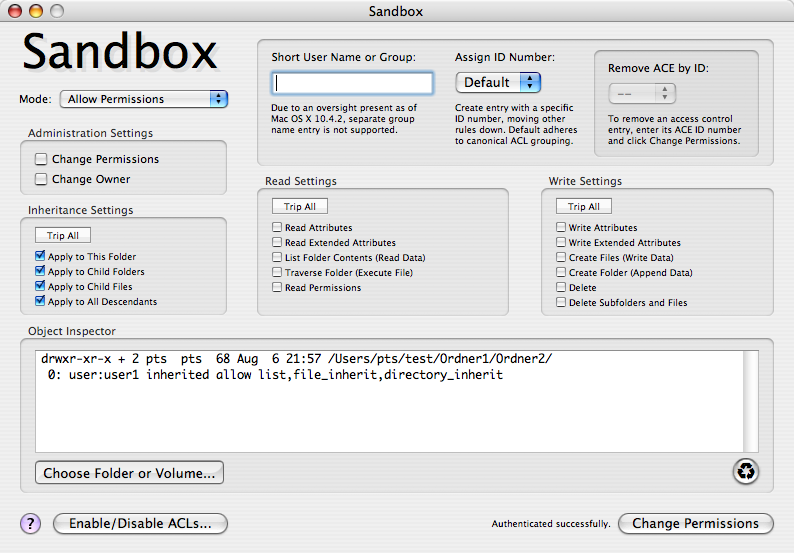Focus the Short User Name or Group field
The width and height of the screenshot is (794, 553).
(x=352, y=83)
